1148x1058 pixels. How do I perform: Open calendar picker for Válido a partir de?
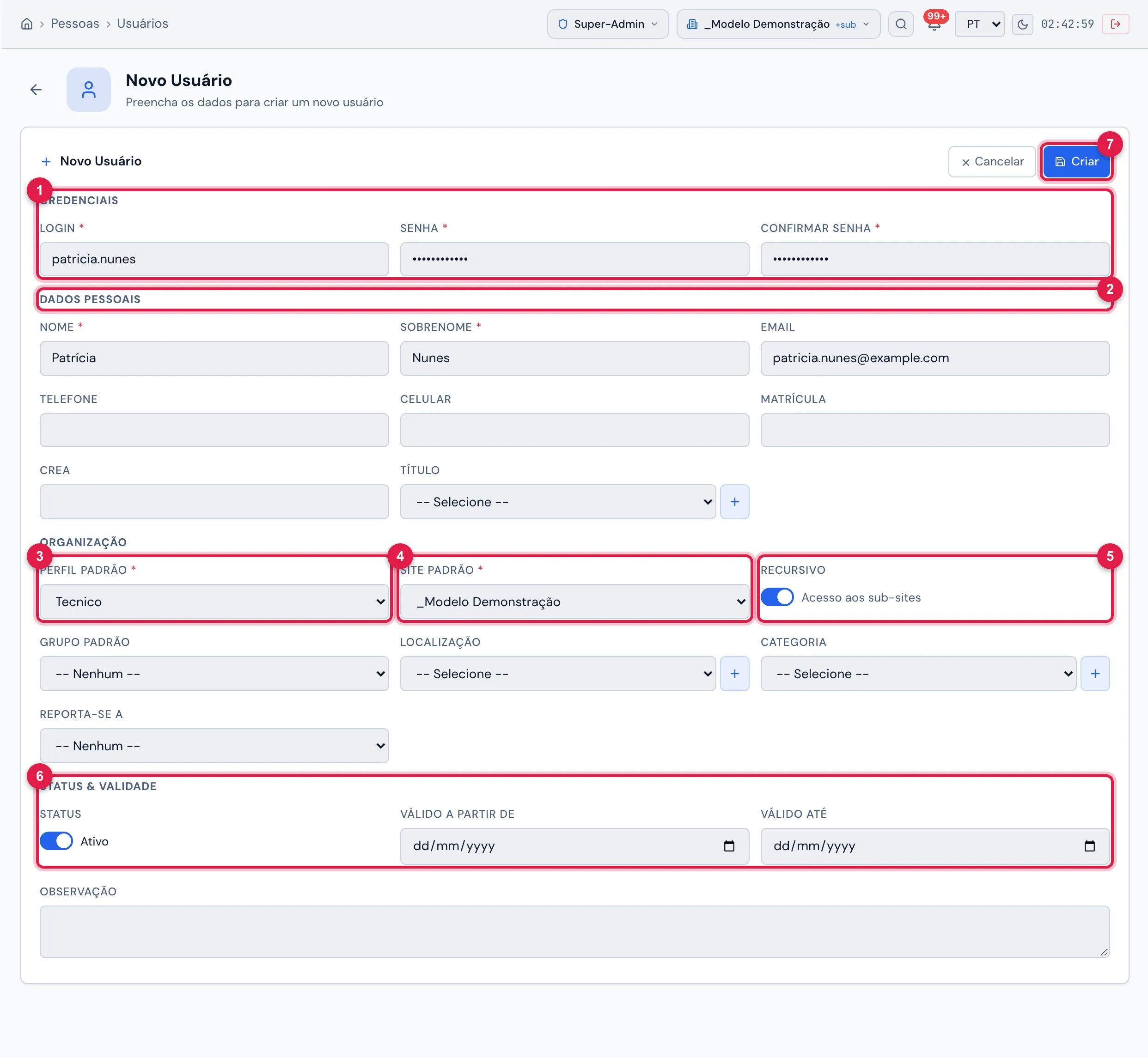tap(729, 846)
